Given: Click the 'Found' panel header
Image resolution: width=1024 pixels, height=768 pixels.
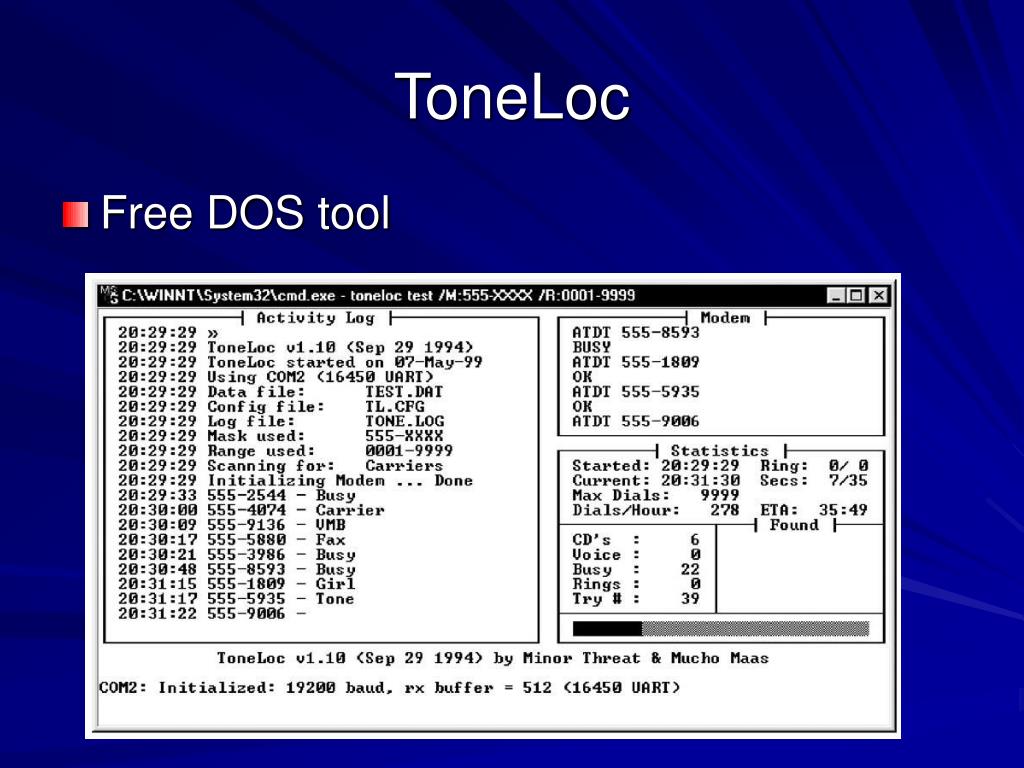Looking at the screenshot, I should tap(793, 525).
